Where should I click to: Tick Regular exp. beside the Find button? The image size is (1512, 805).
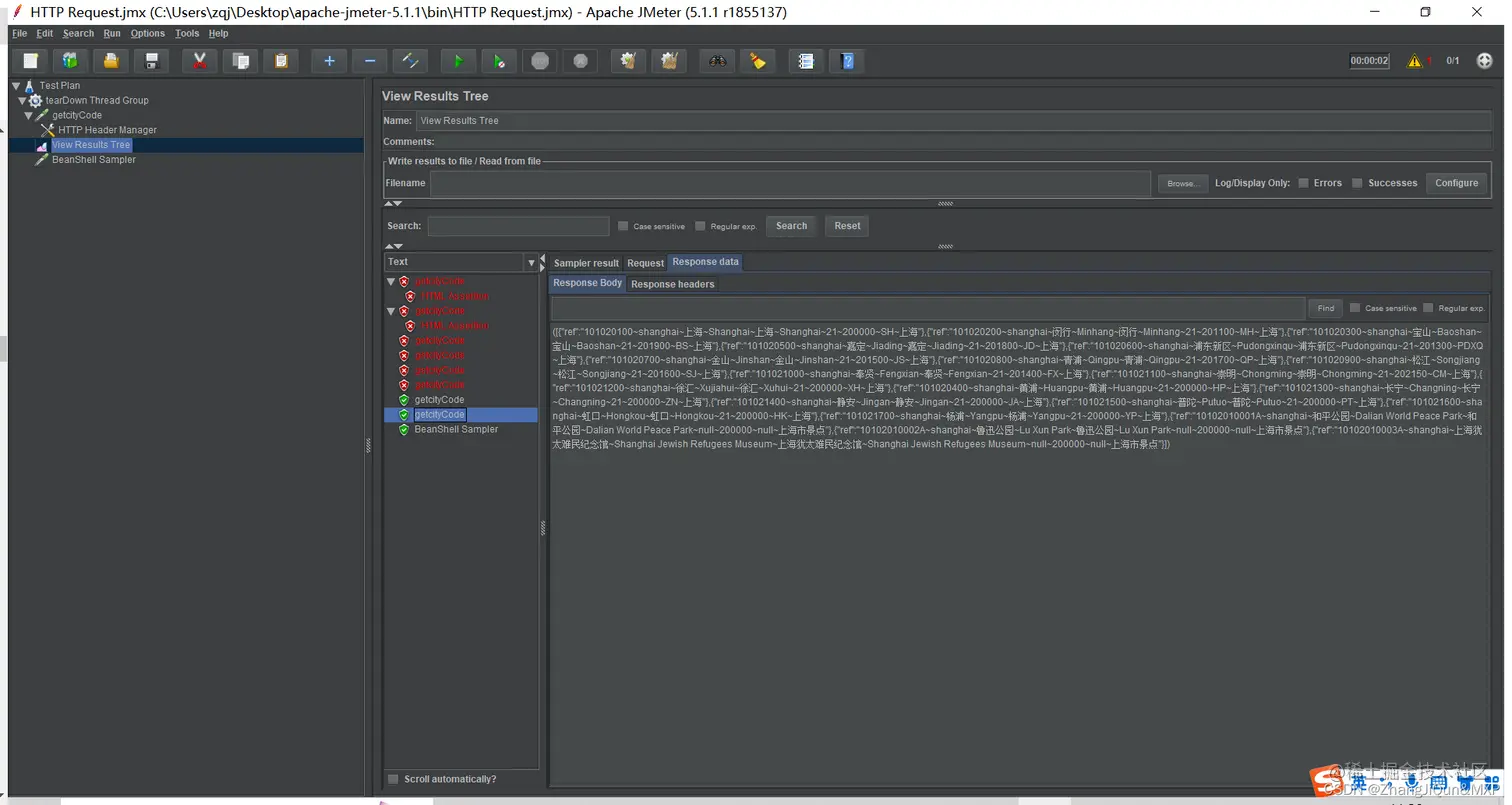1428,308
